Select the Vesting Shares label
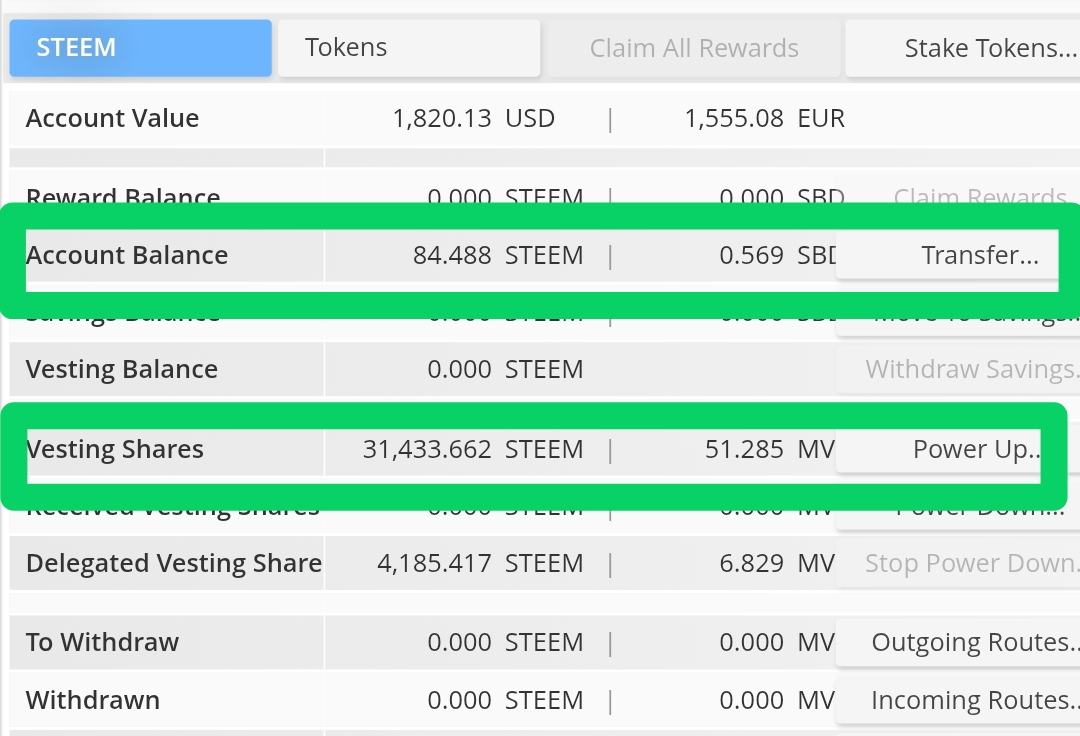Image resolution: width=1080 pixels, height=736 pixels. pyautogui.click(x=115, y=450)
